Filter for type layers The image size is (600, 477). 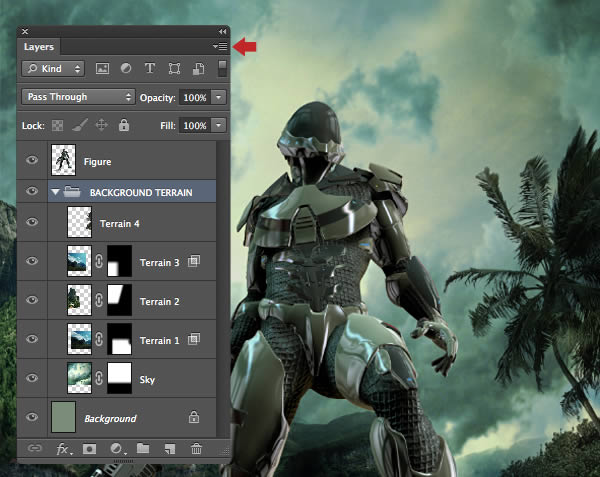(x=150, y=68)
